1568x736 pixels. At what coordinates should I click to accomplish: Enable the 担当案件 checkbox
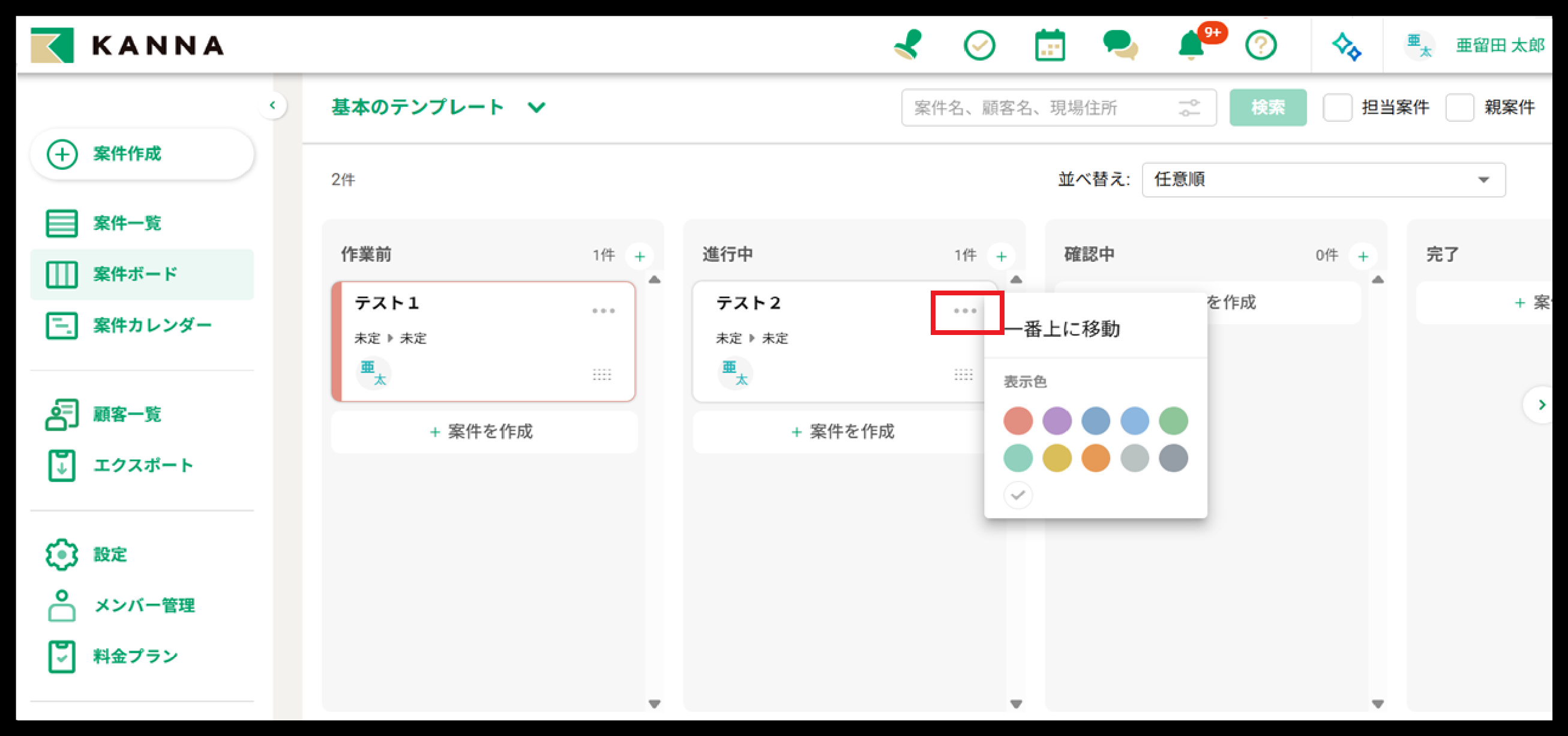pos(1338,107)
